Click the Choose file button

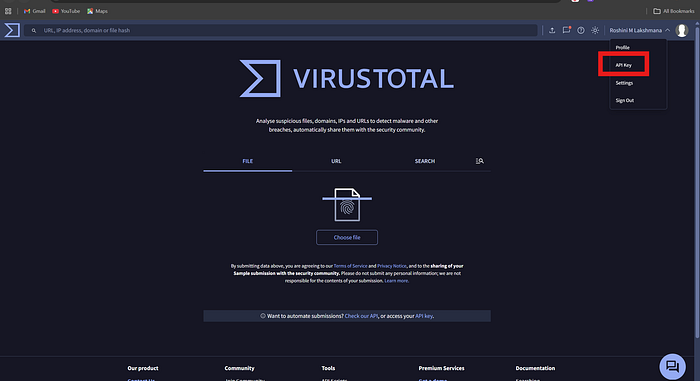click(347, 237)
